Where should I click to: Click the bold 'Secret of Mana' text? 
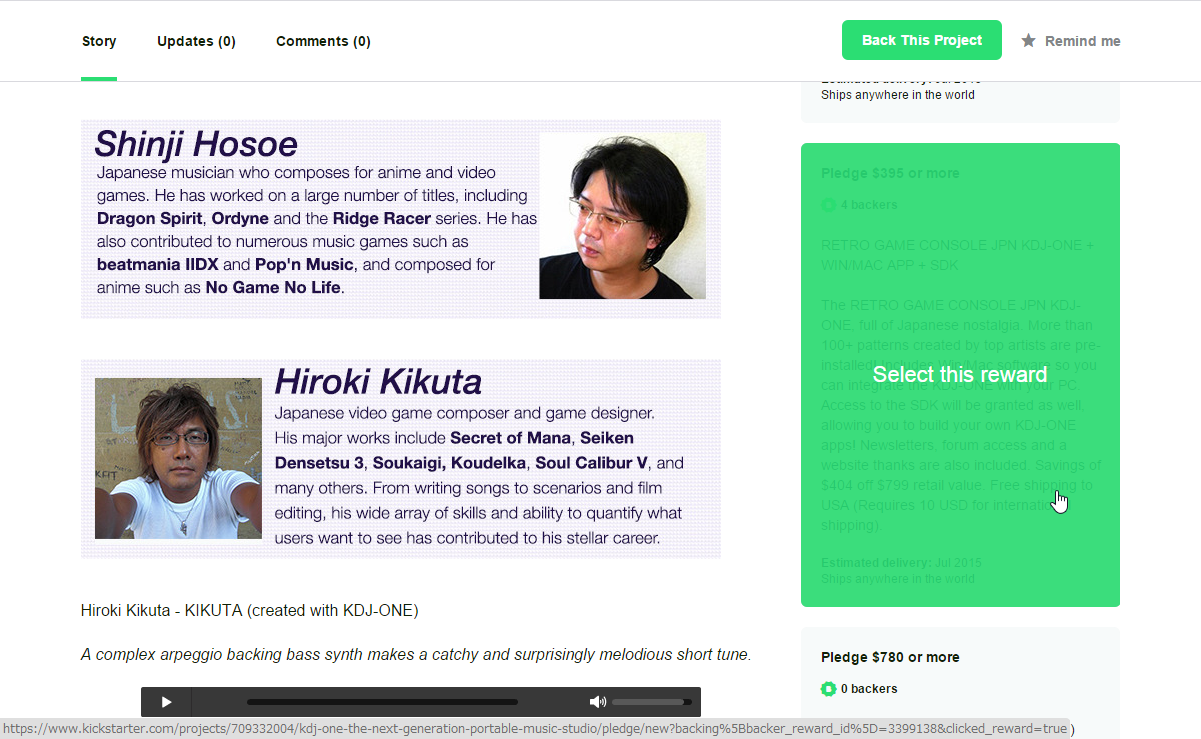point(510,437)
